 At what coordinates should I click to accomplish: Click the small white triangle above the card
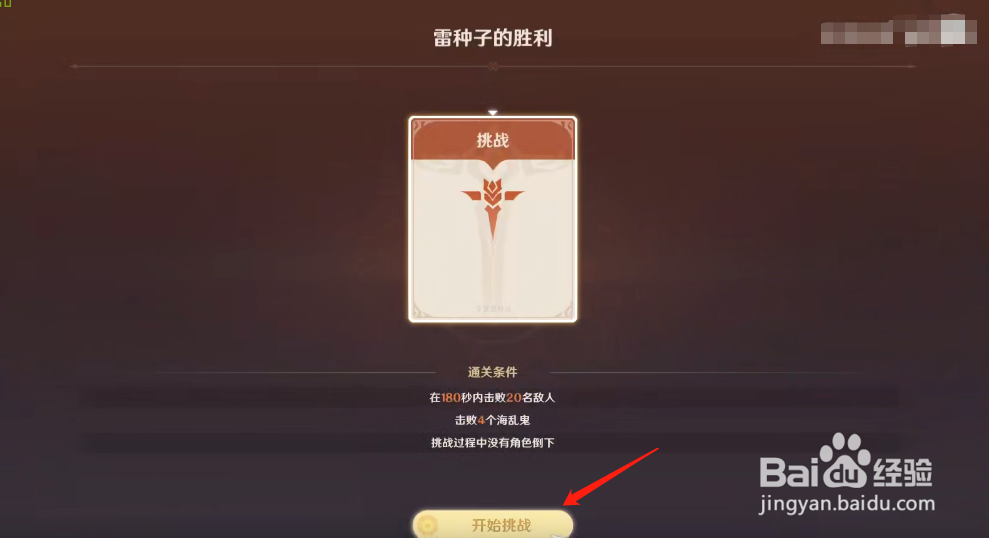(493, 113)
